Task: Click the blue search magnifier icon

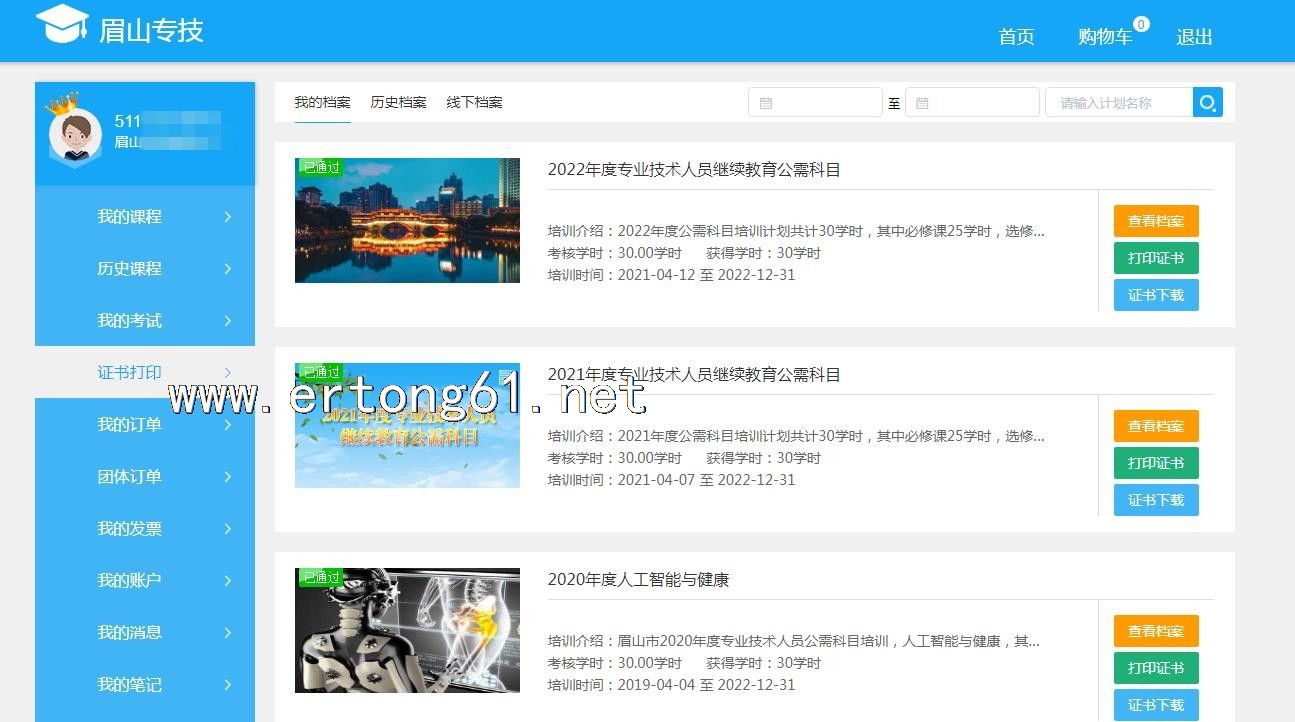Action: [1207, 102]
